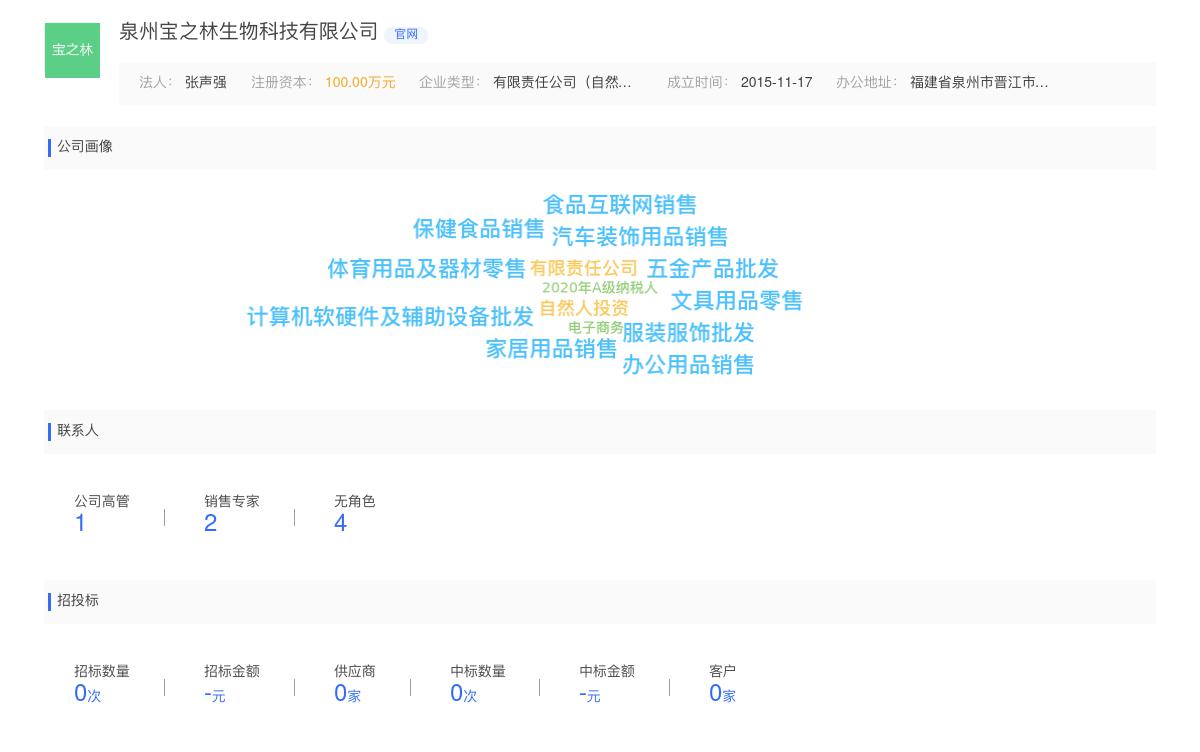Viewport: 1200px width, 752px height.
Task: Select the 电子商务 tag
Action: (596, 328)
